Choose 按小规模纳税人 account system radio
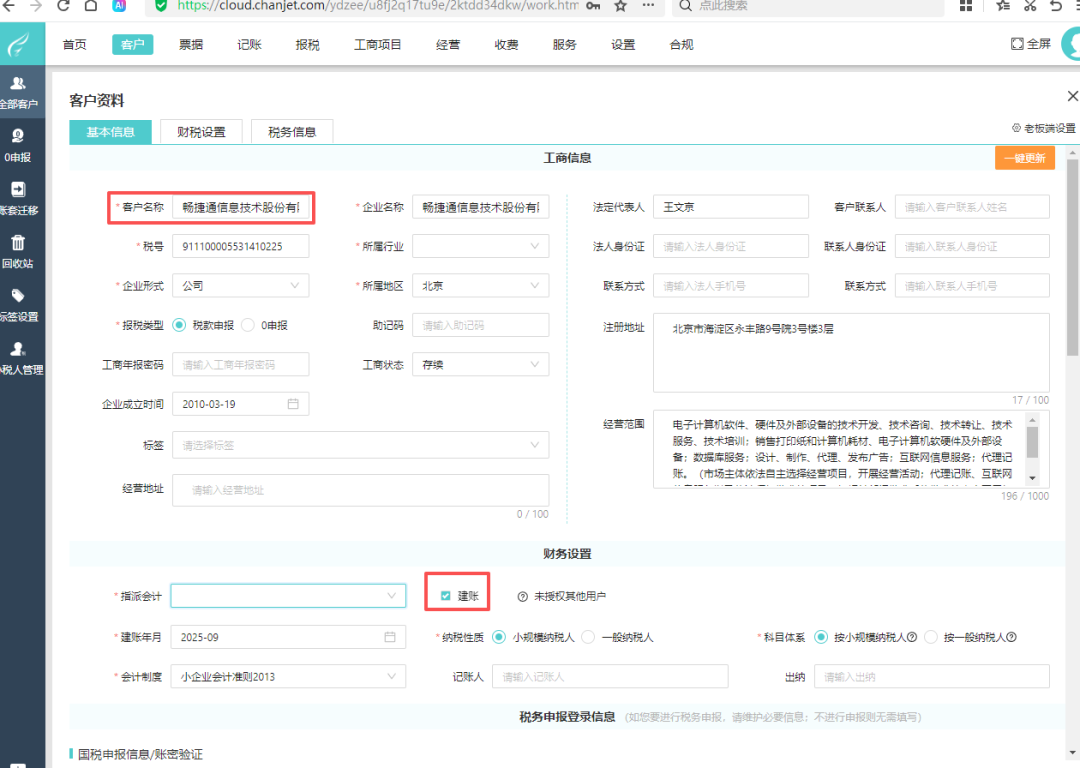Viewport: 1080px width, 768px height. pyautogui.click(x=820, y=637)
